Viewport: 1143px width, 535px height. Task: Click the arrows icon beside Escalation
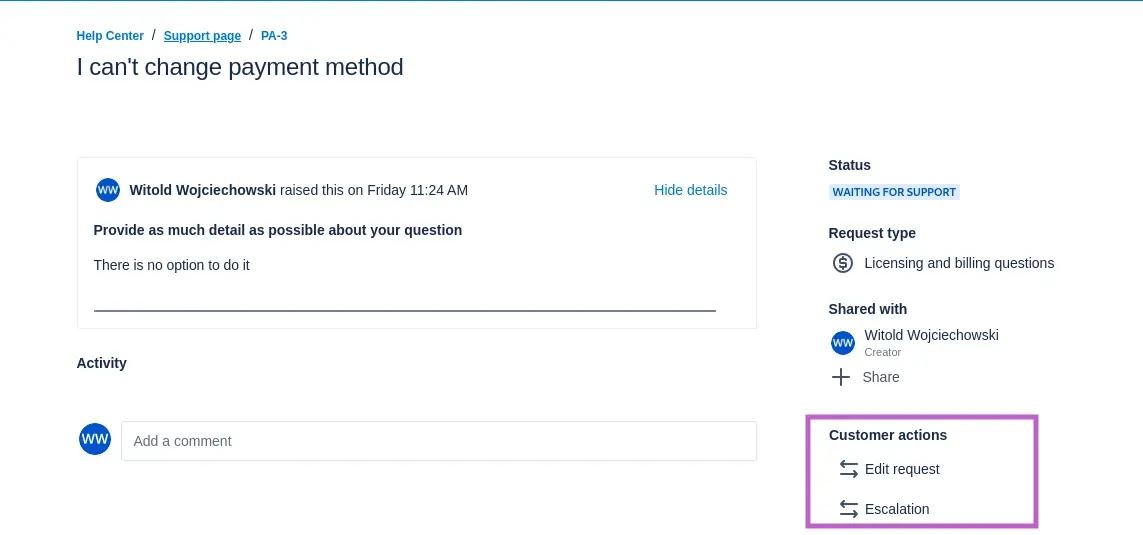coord(848,509)
